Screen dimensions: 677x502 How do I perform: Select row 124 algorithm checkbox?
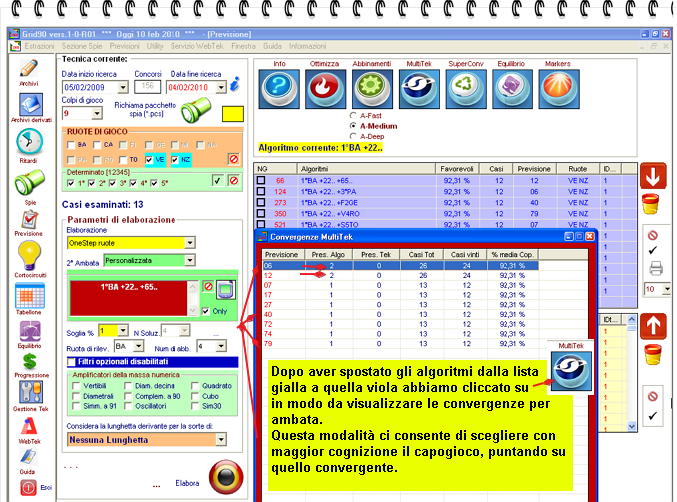[x=261, y=191]
